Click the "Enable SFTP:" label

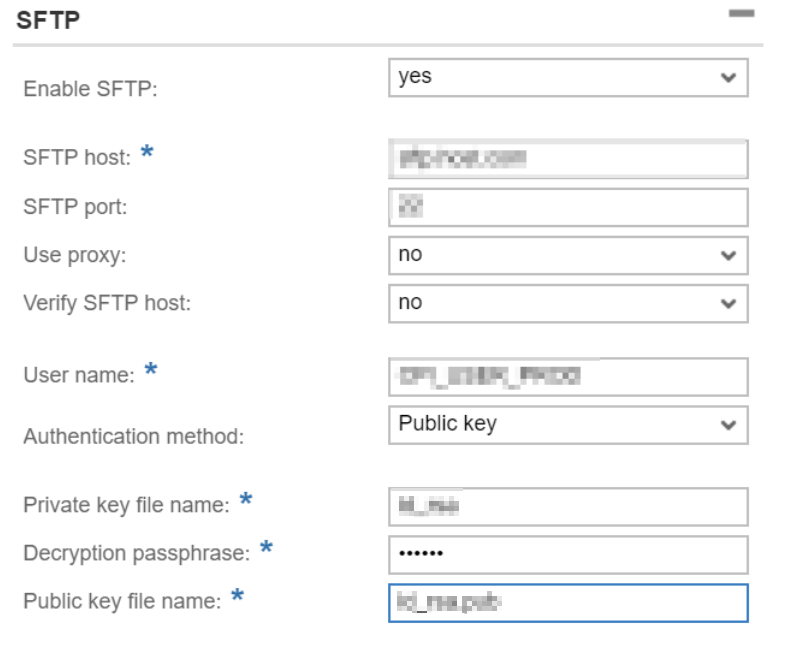point(91,90)
